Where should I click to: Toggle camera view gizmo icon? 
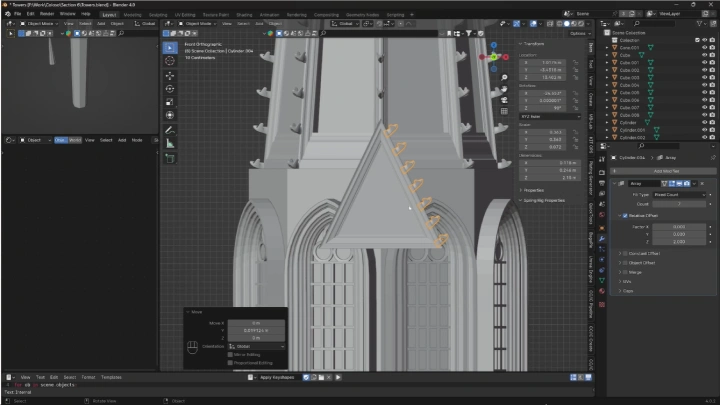[504, 100]
